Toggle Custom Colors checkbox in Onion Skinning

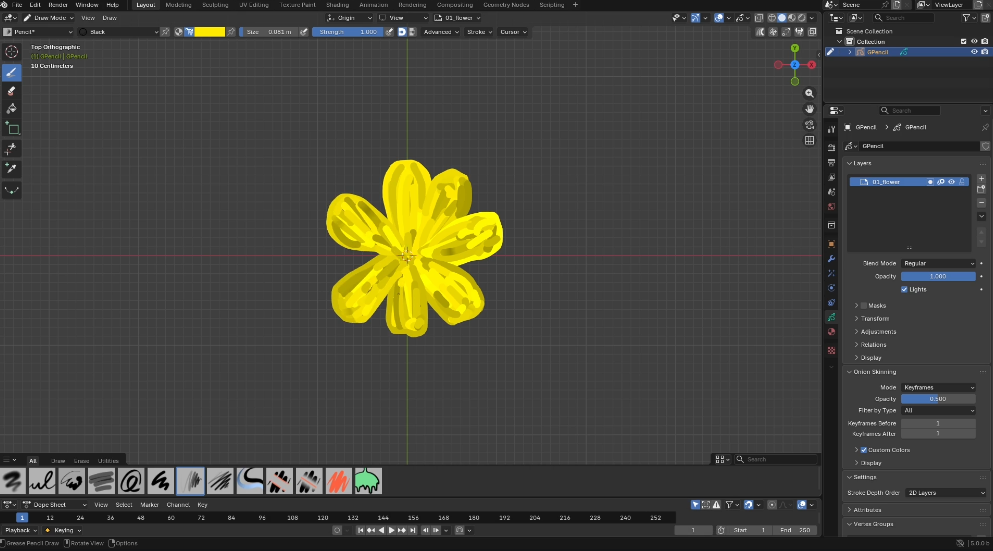point(864,450)
